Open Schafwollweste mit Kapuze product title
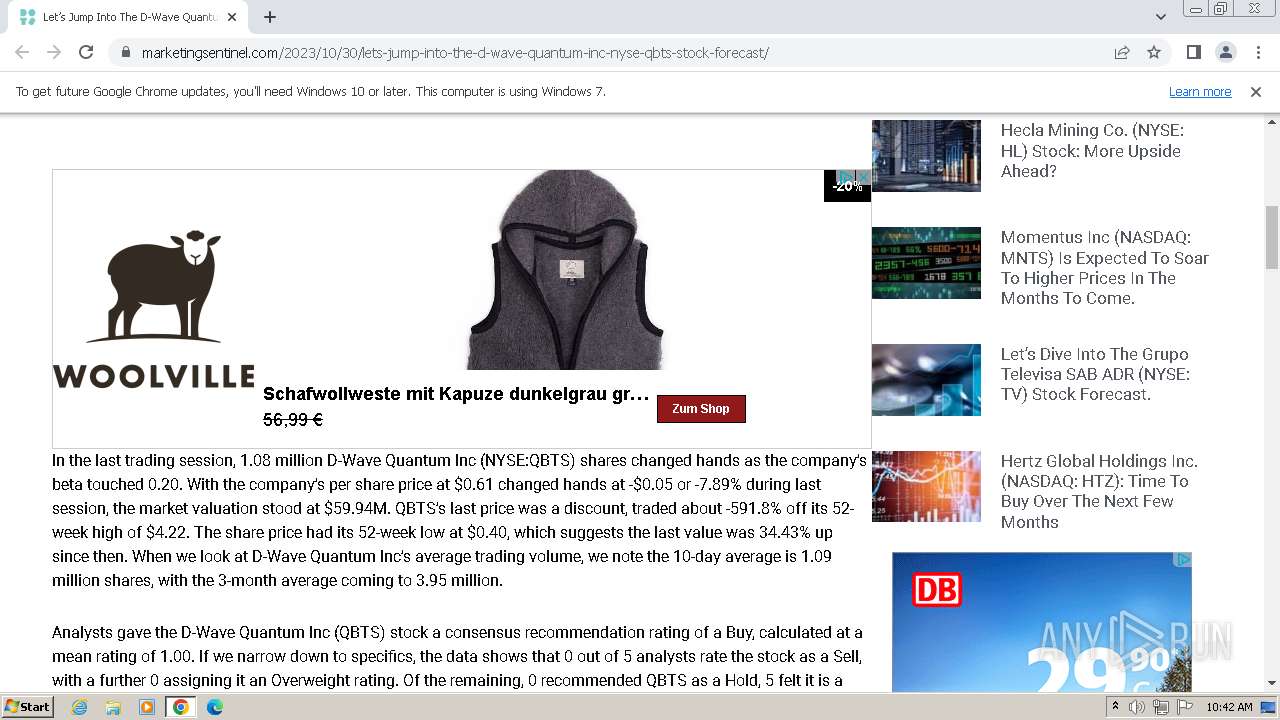The height and width of the screenshot is (720, 1280). coord(456,394)
